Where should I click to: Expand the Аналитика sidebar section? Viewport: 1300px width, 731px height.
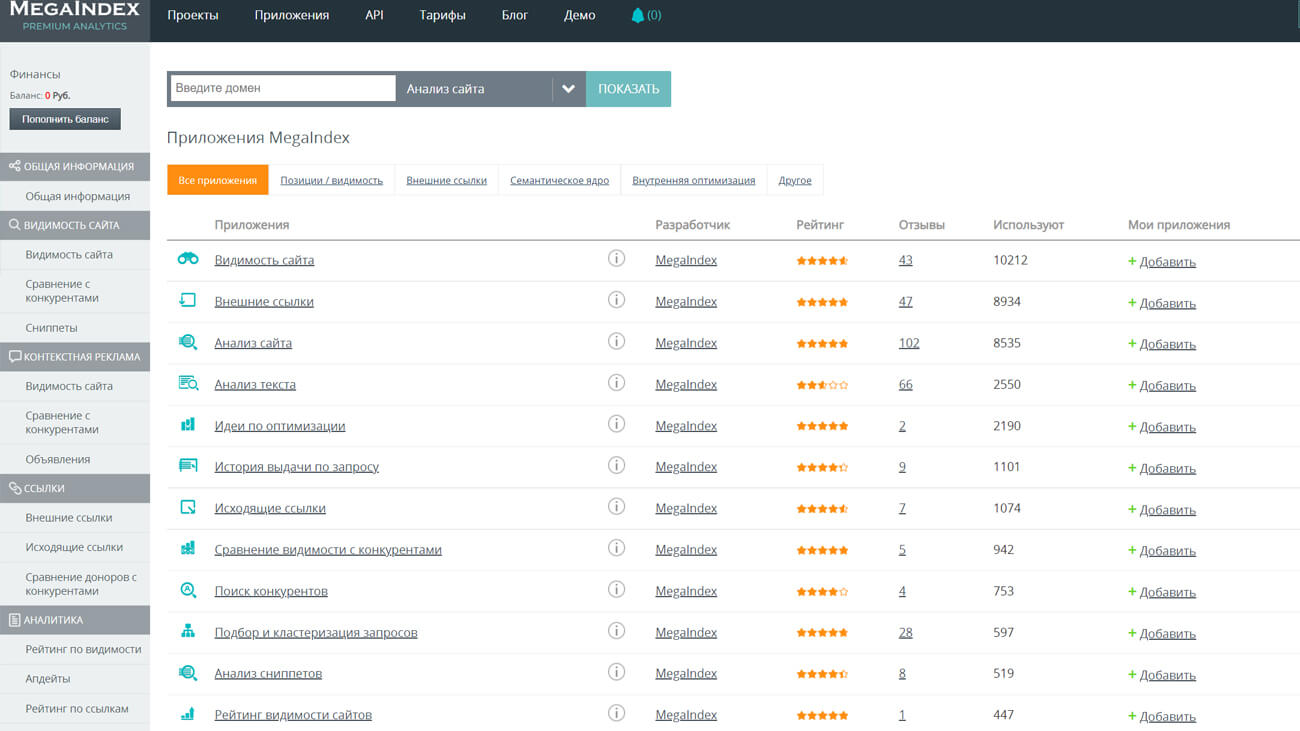pyautogui.click(x=75, y=620)
